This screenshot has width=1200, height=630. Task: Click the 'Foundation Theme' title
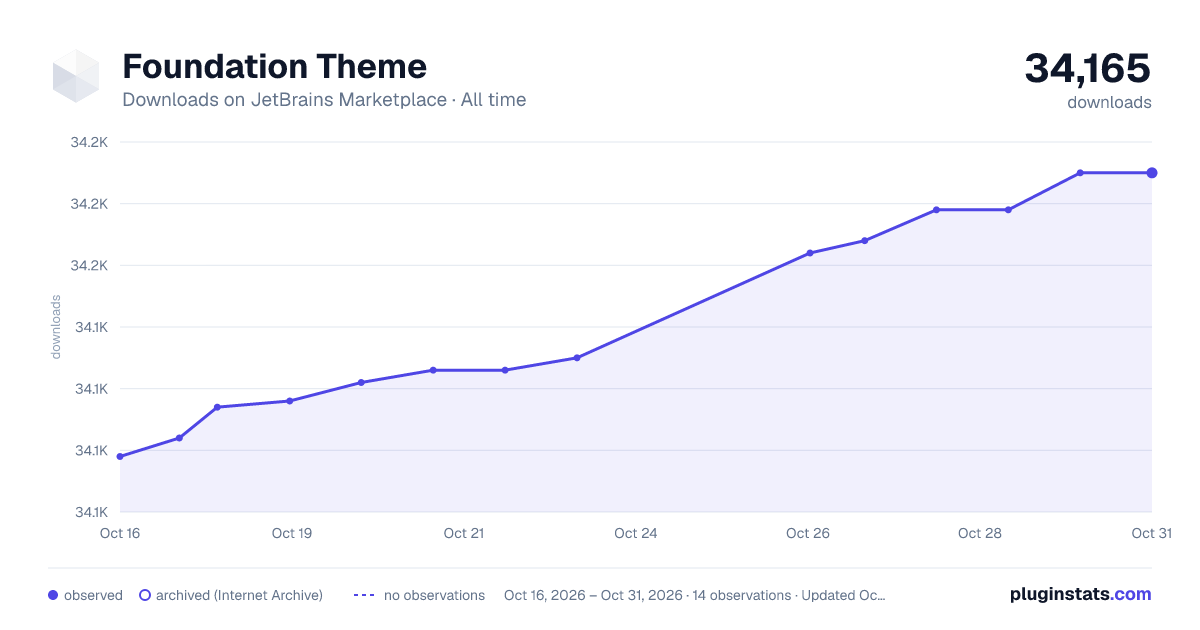274,67
